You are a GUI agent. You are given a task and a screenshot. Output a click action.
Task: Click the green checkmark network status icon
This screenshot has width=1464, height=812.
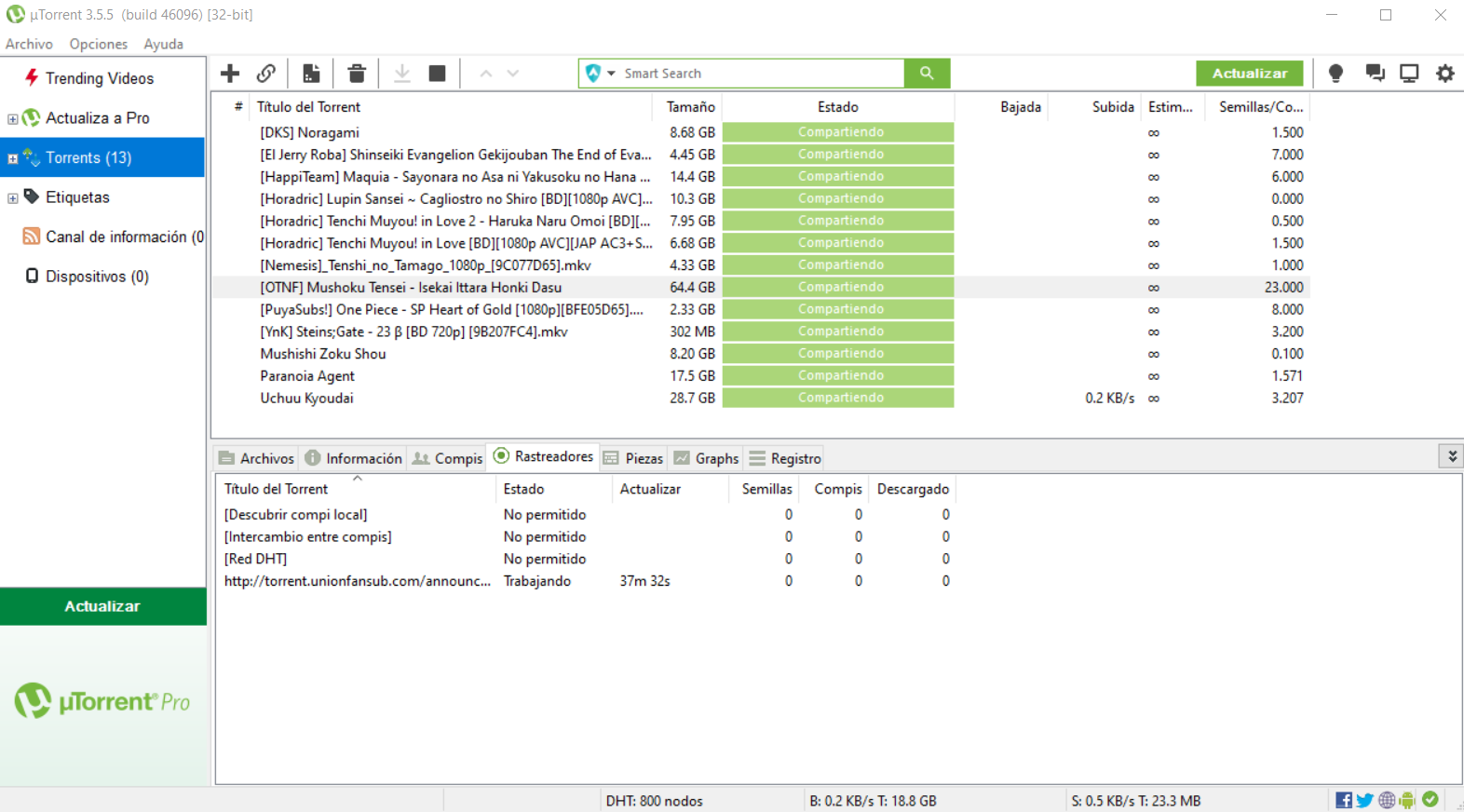tap(1430, 799)
